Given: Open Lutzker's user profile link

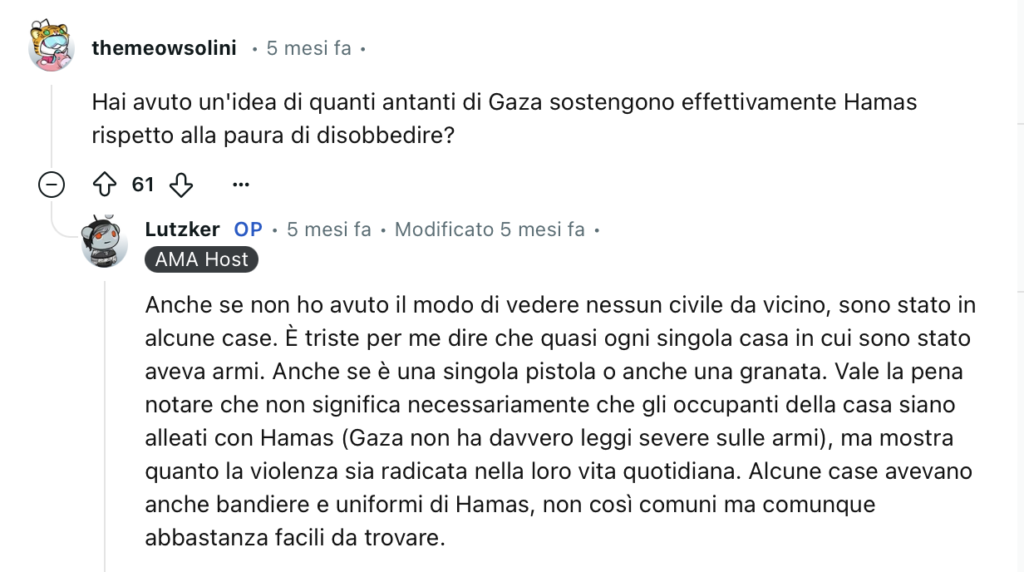Looking at the screenshot, I should coord(182,229).
